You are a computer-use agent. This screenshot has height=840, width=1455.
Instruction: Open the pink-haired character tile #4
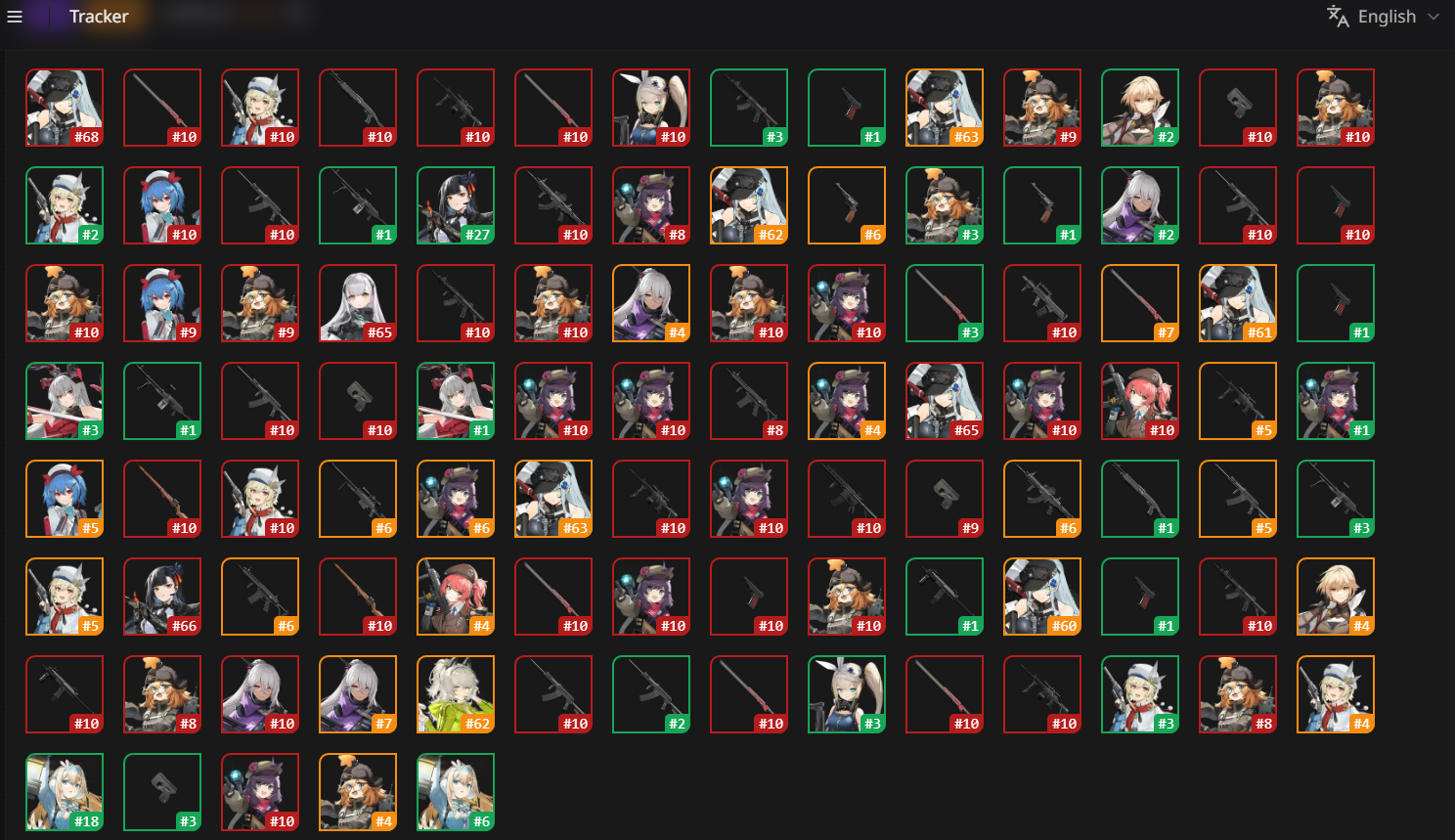click(x=456, y=597)
